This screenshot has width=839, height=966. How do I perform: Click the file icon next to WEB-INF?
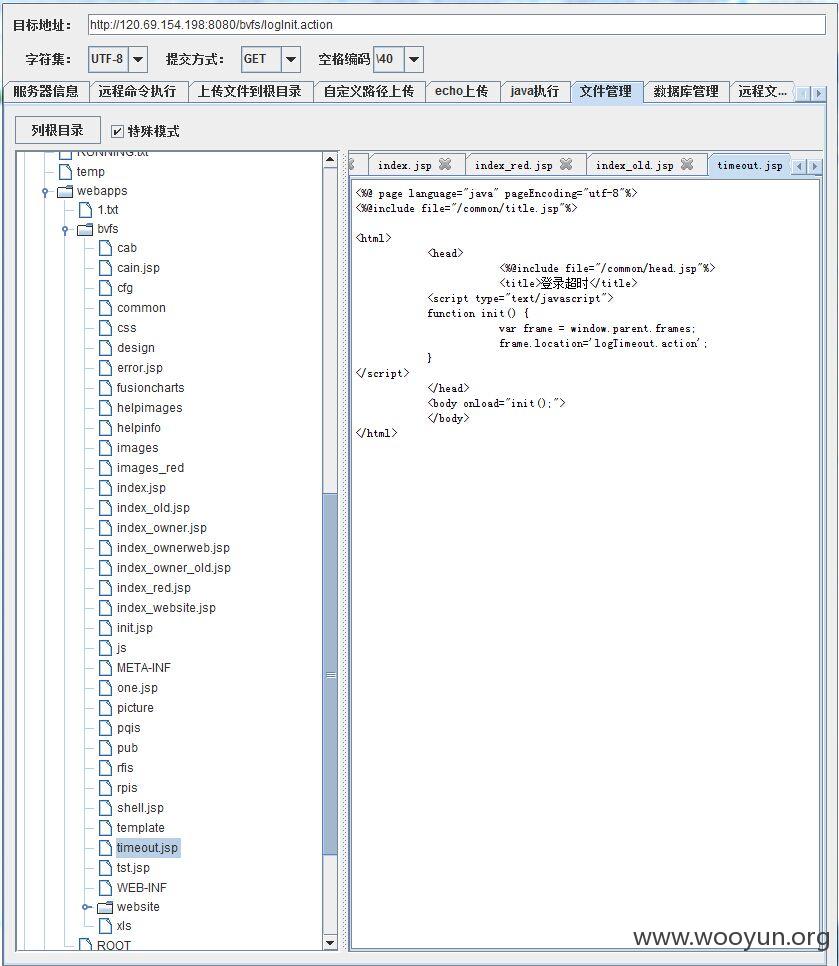tap(105, 888)
